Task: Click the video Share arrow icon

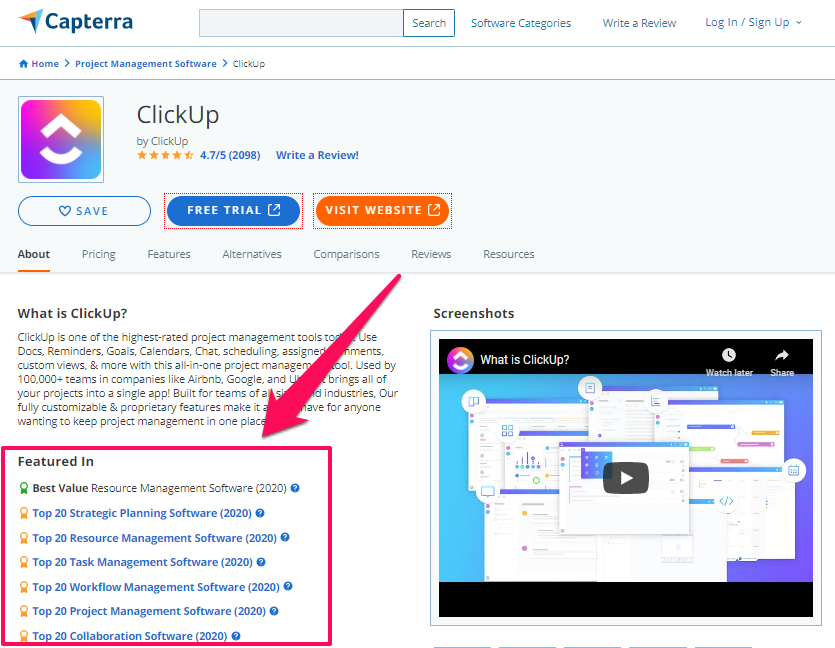Action: click(782, 356)
